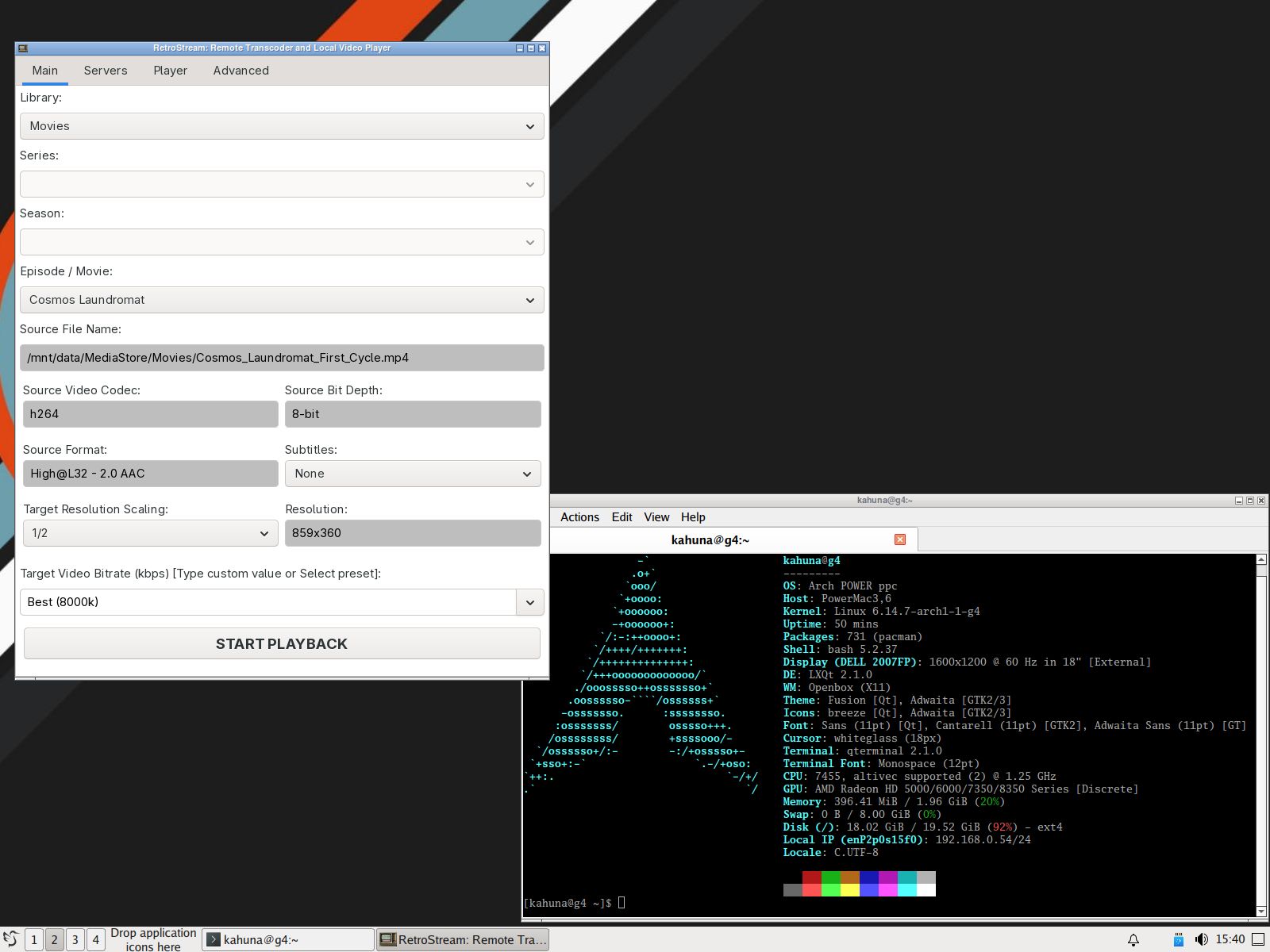Open the terminal Edit menu
Screen dimensions: 1270x952
(622, 517)
